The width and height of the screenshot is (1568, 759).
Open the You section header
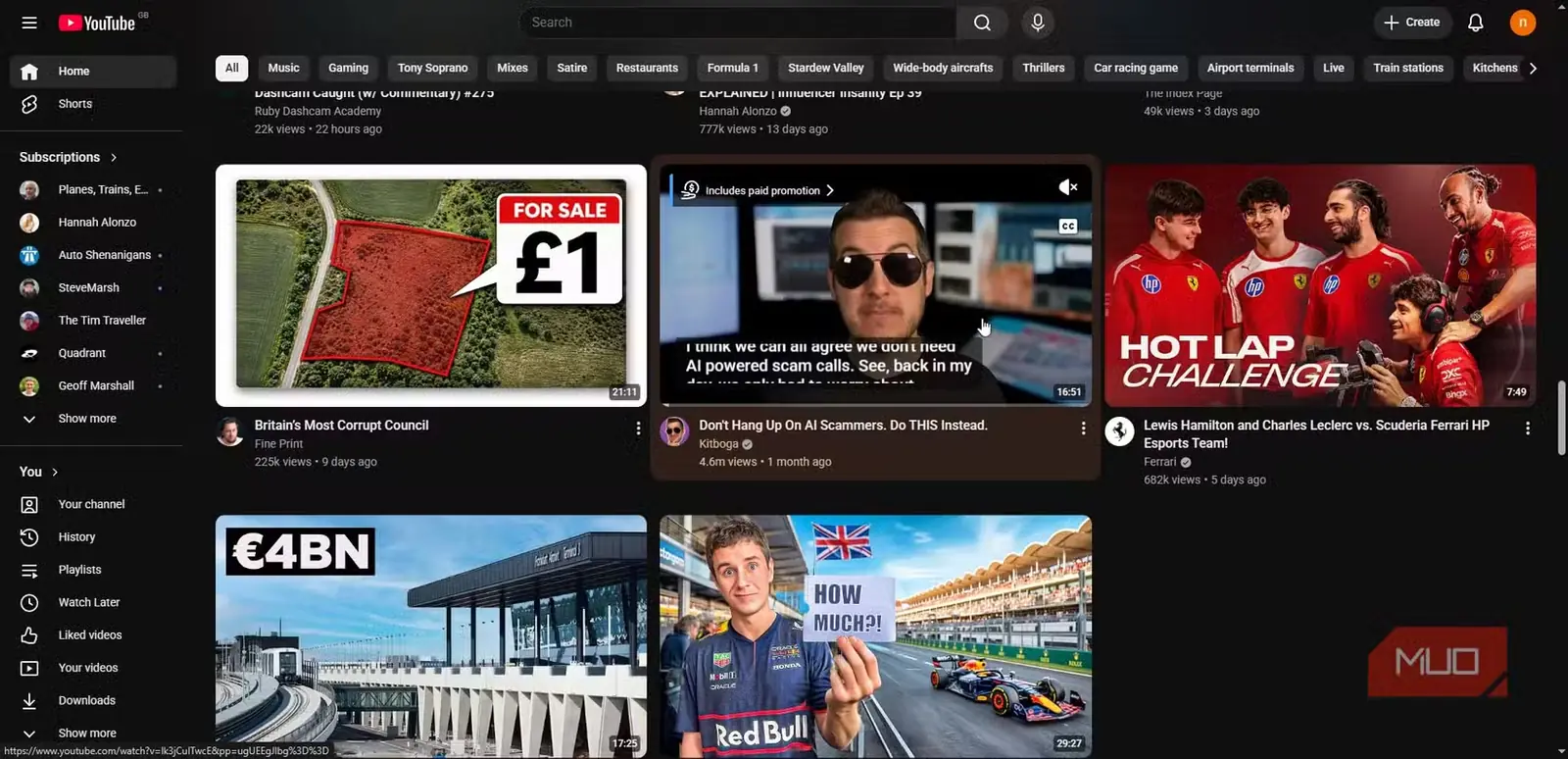39,472
